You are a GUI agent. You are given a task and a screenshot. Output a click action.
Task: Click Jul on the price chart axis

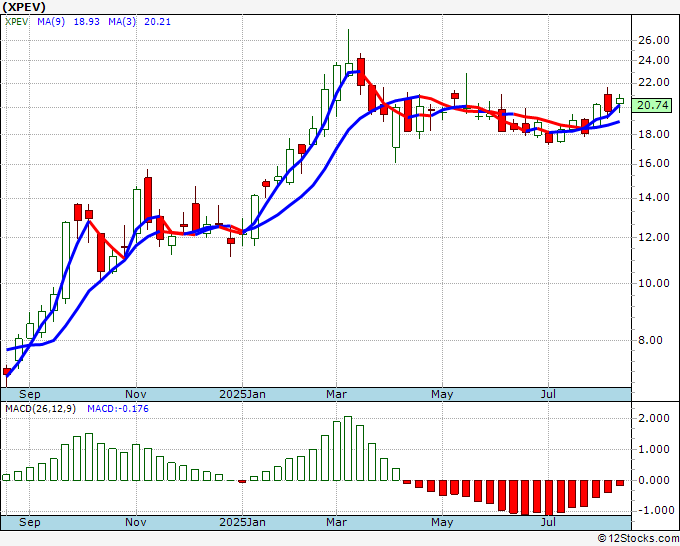click(x=548, y=394)
